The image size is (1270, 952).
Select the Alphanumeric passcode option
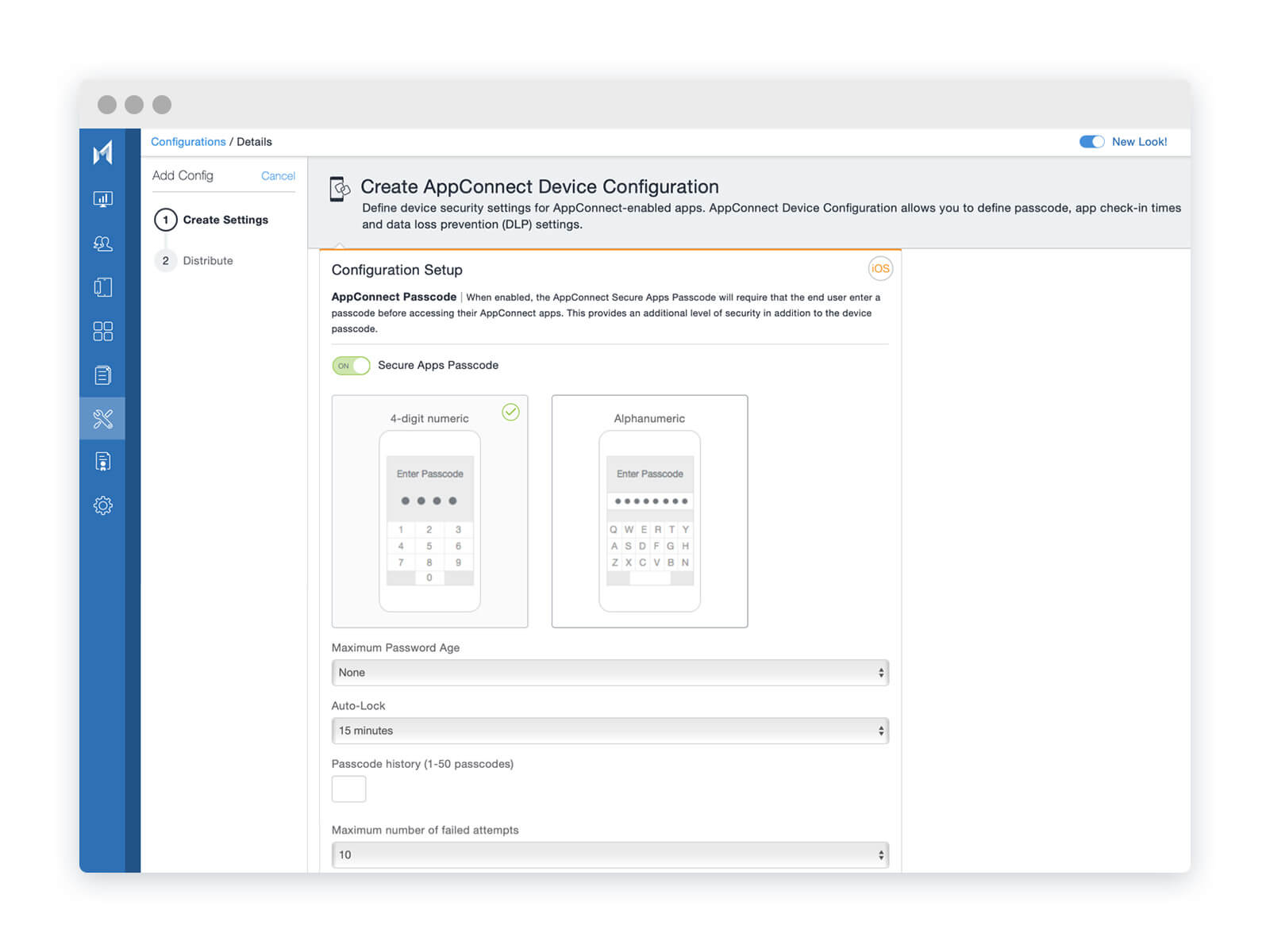point(649,511)
